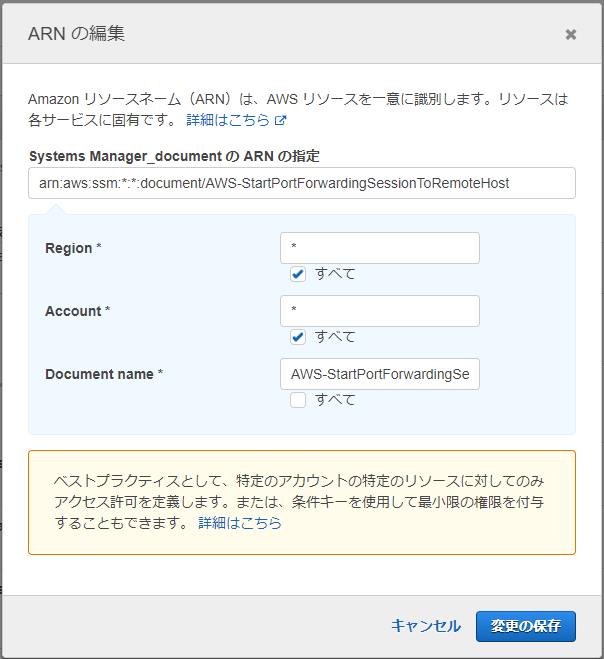
Task: Open 詳細はこちら link in the description
Action: [x=228, y=120]
